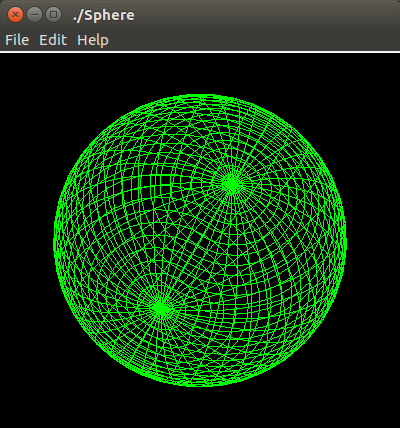Click the ./Sphere title text
The width and height of the screenshot is (400, 428).
click(104, 16)
